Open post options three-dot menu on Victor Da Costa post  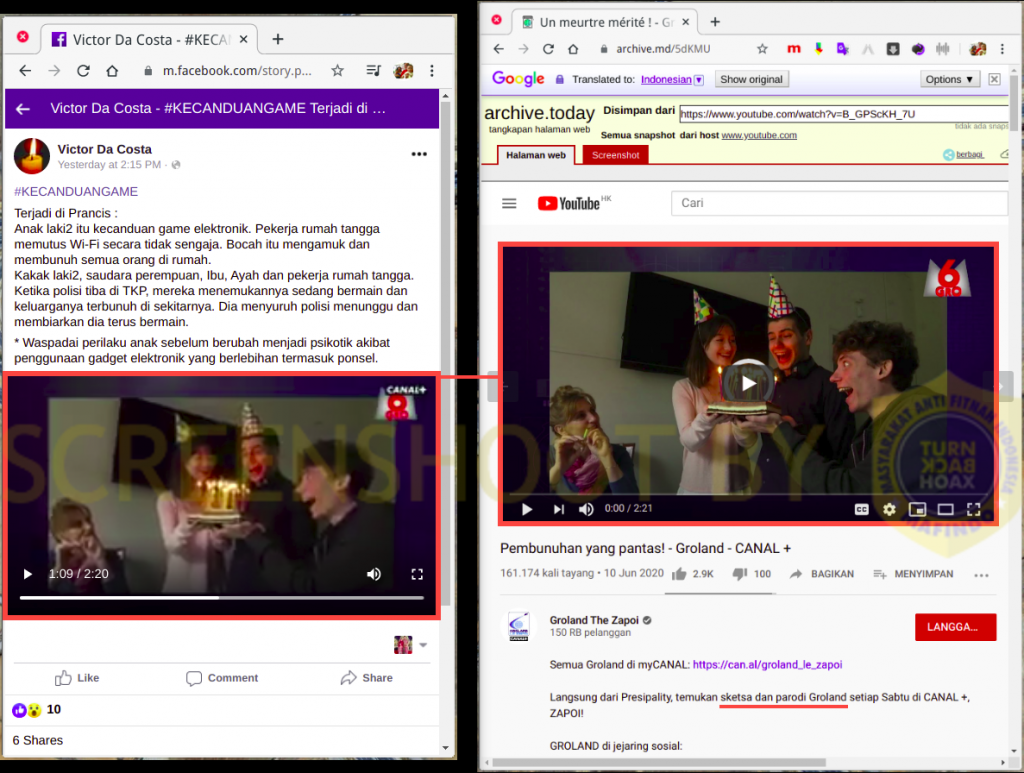(x=419, y=154)
